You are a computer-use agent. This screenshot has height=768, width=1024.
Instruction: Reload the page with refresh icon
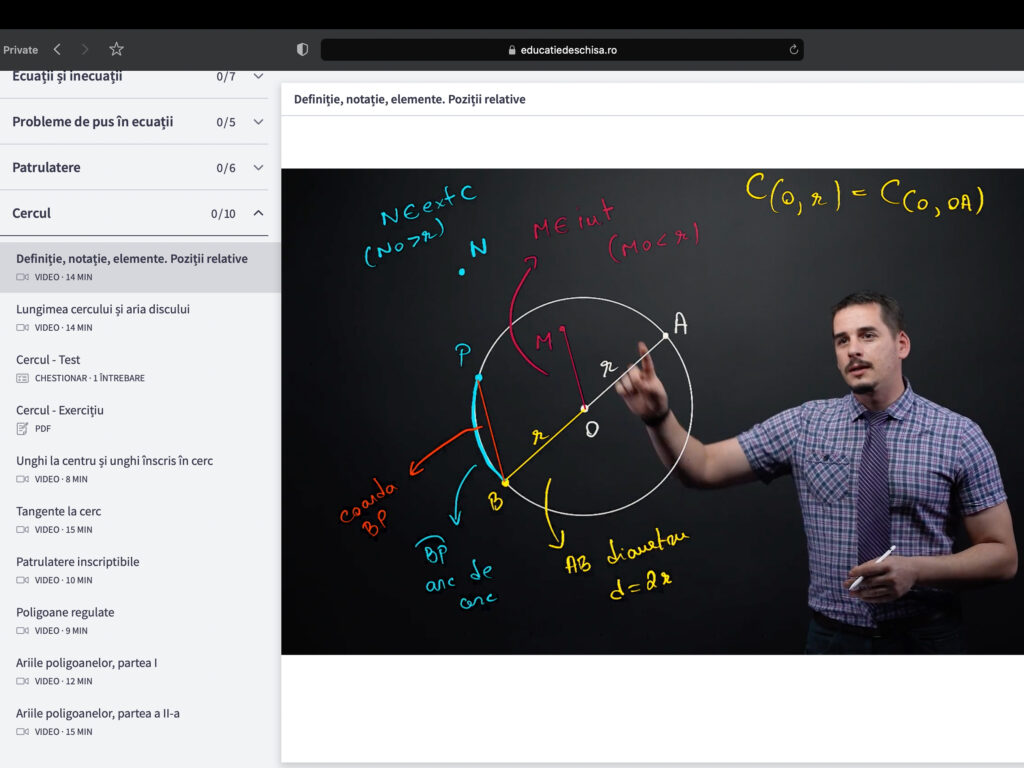pos(794,50)
